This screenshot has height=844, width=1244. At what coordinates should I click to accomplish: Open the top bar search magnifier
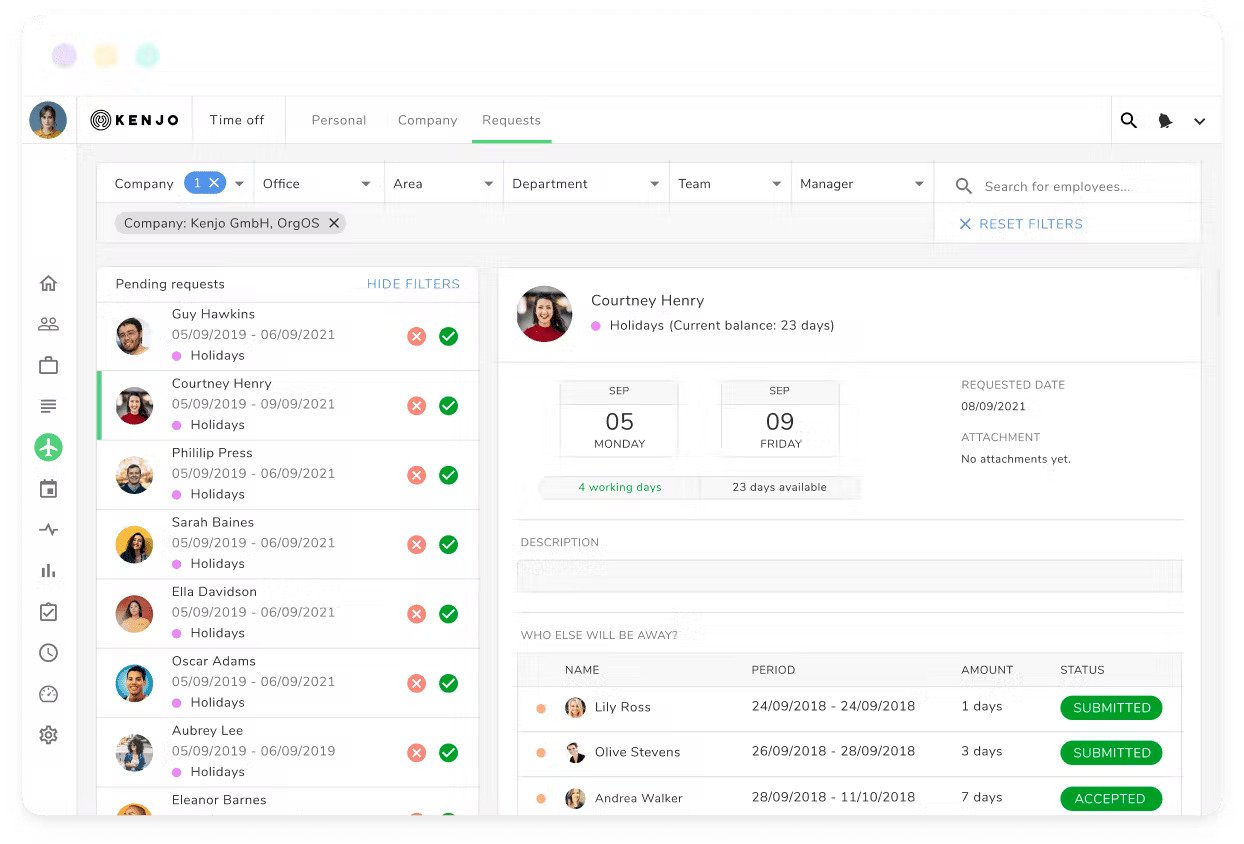pos(1128,120)
